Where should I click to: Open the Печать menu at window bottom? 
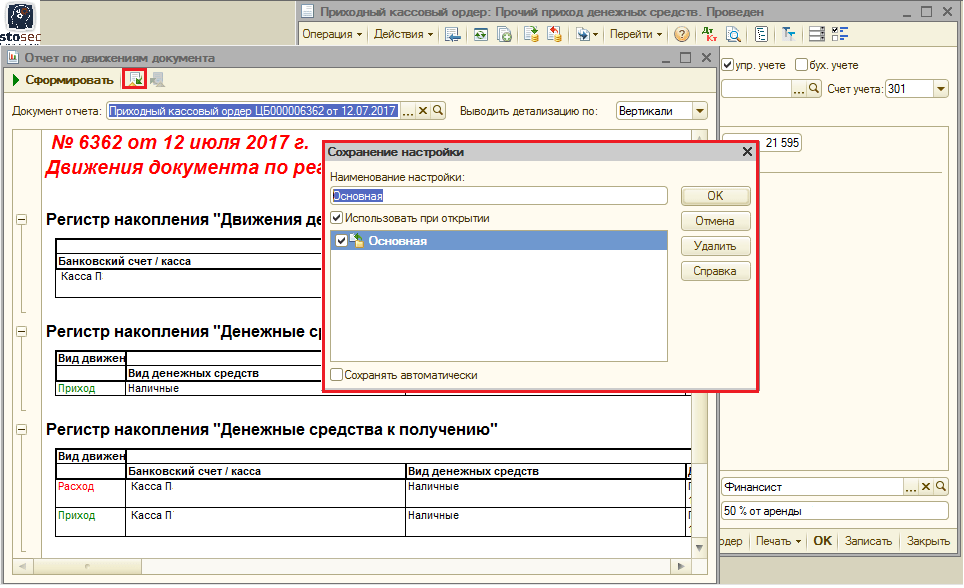[778, 541]
